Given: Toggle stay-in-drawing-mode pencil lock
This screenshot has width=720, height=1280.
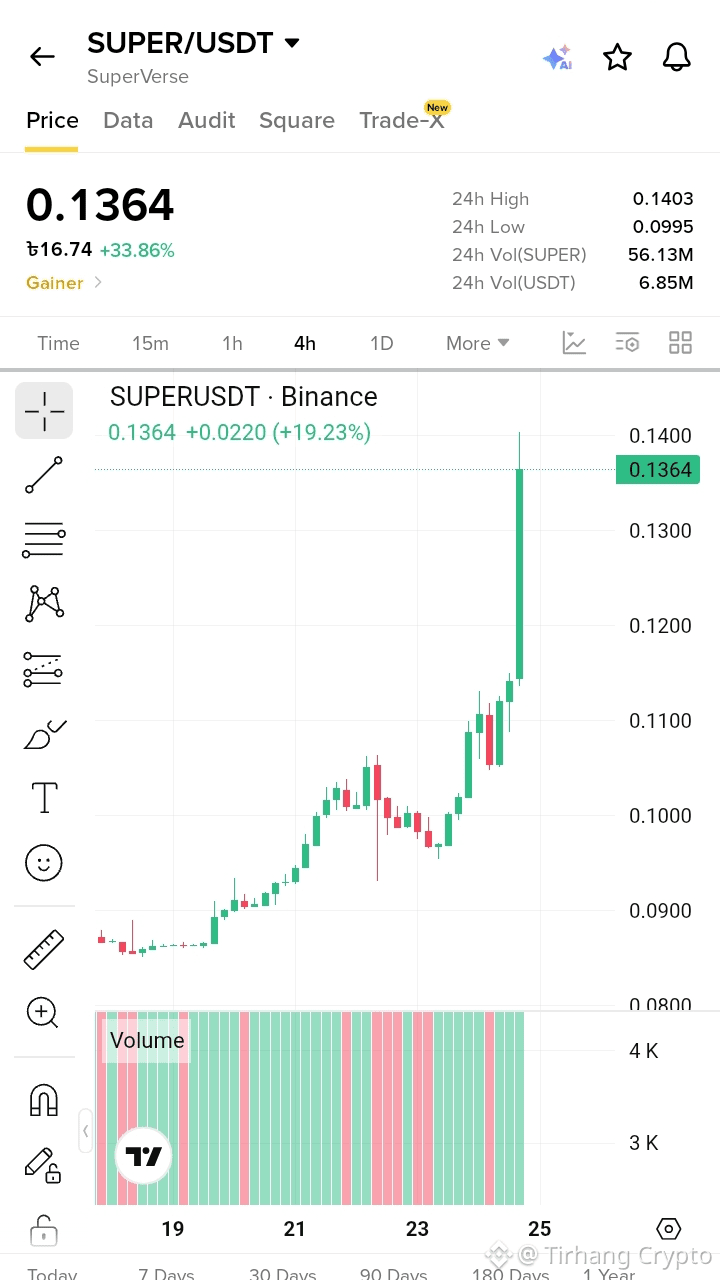Looking at the screenshot, I should (43, 1164).
